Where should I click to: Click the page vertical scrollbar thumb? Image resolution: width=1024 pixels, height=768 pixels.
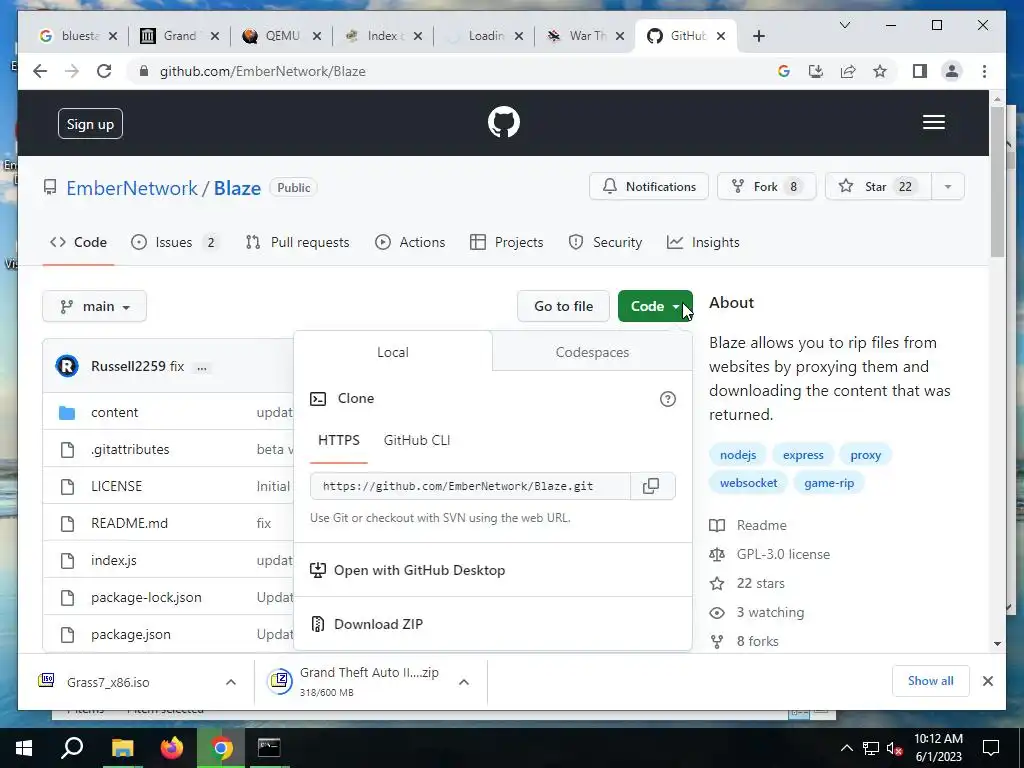pos(997,182)
